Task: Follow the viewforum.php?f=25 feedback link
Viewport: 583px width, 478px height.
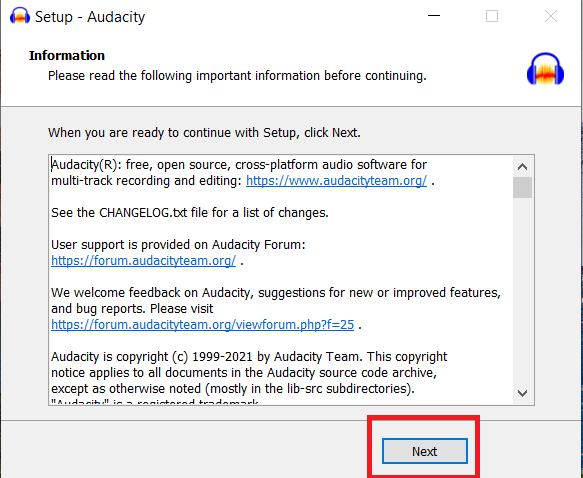Action: (x=203, y=324)
